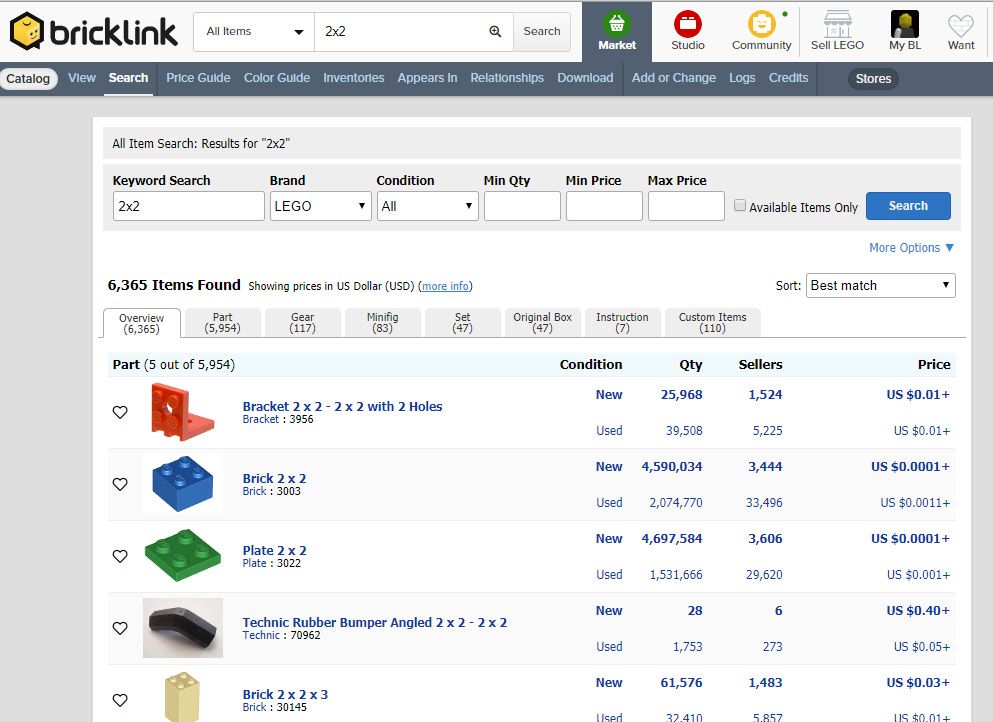Toggle wanted heart for Technic Rubber Bumper
The width and height of the screenshot is (993, 722).
[x=120, y=628]
